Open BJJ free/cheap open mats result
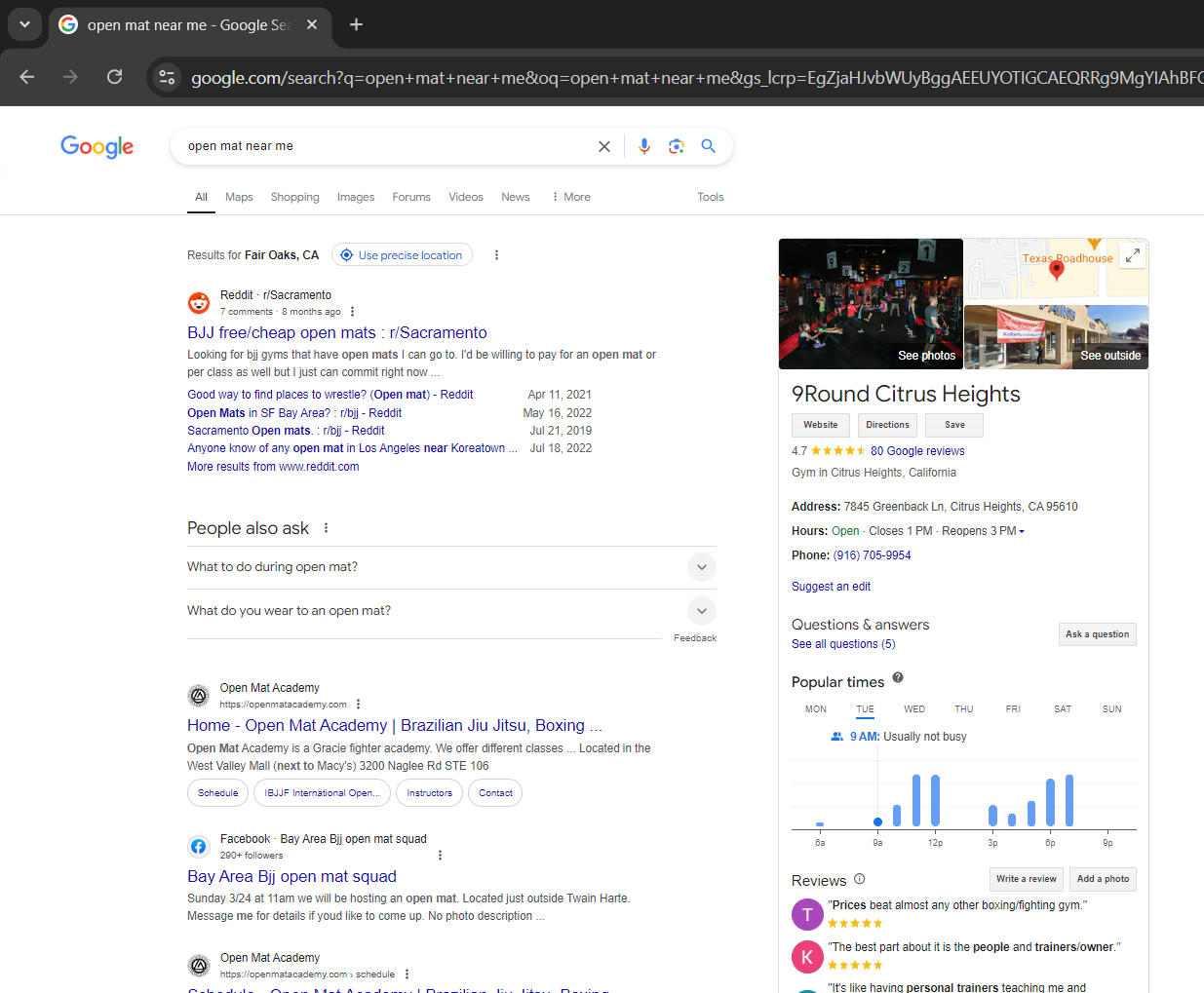 click(x=337, y=333)
